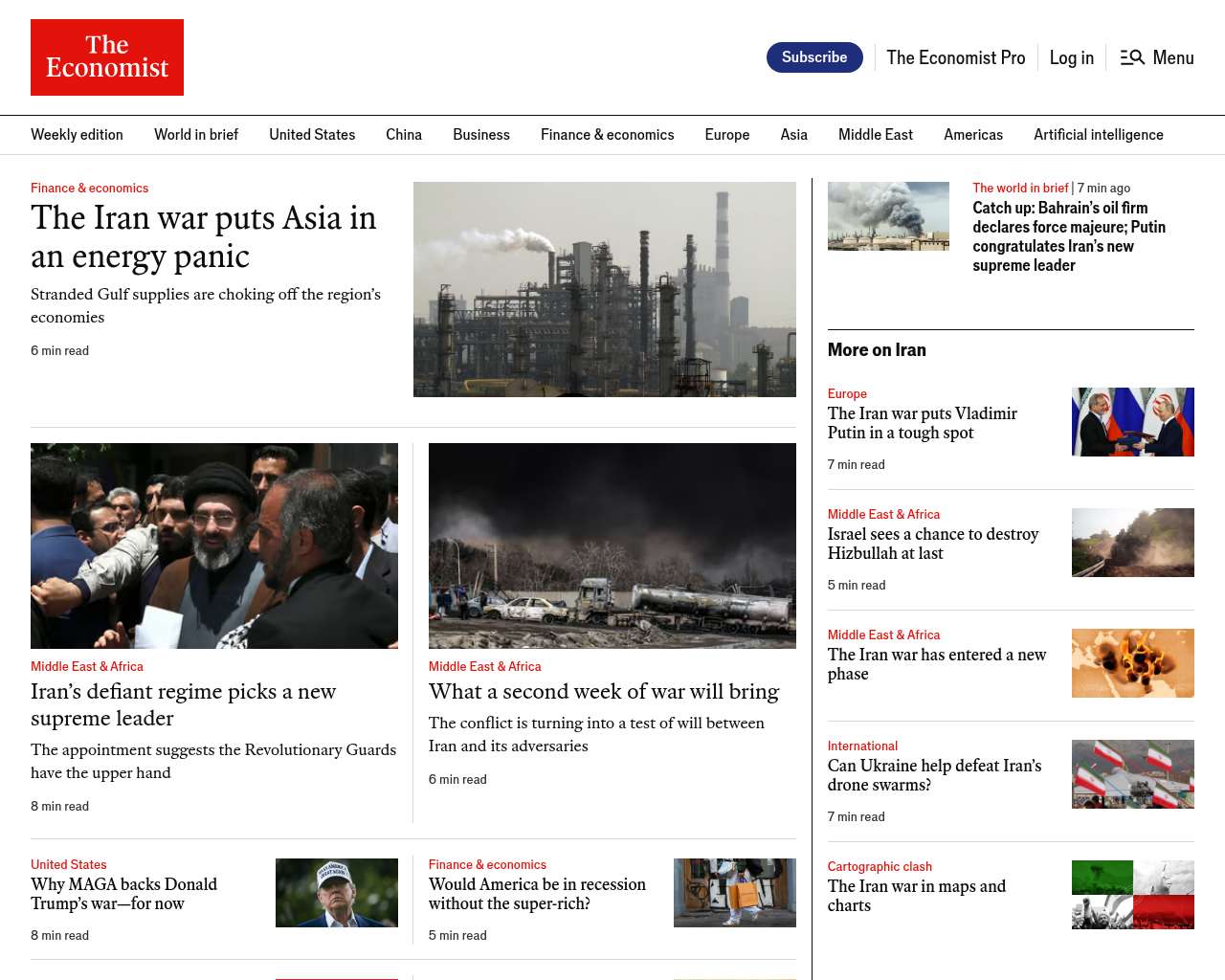The width and height of the screenshot is (1225, 980).
Task: Click The Economist logo
Action: pos(107,57)
